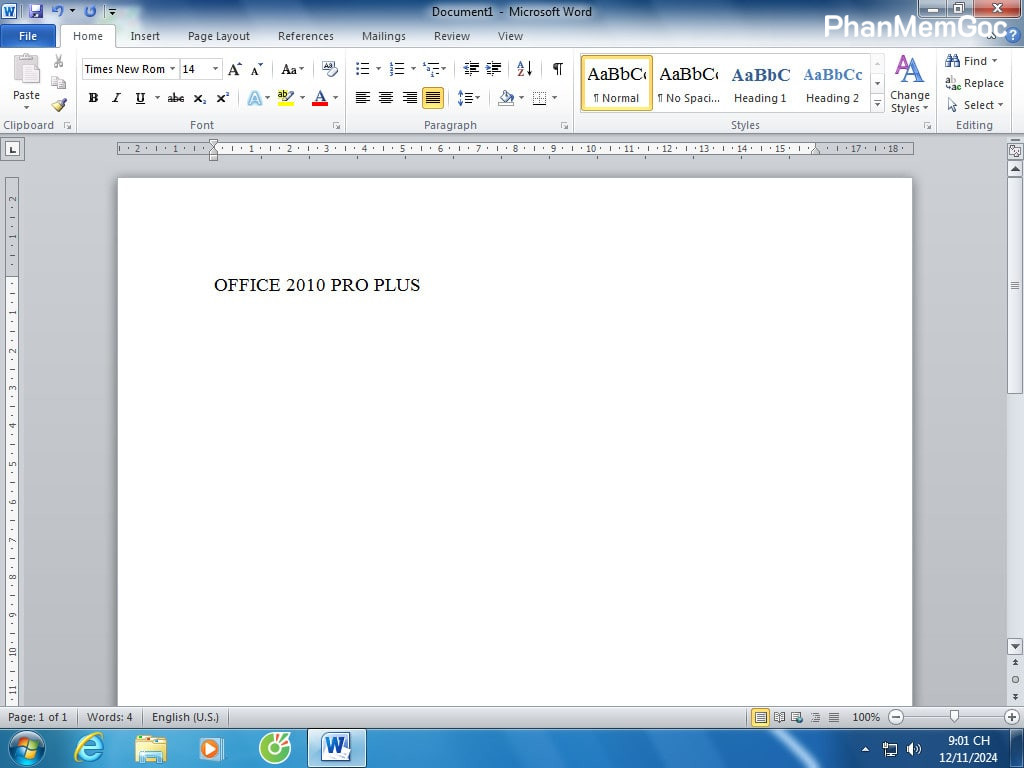Toggle Justify alignment button
Image resolution: width=1024 pixels, height=768 pixels.
(x=433, y=98)
